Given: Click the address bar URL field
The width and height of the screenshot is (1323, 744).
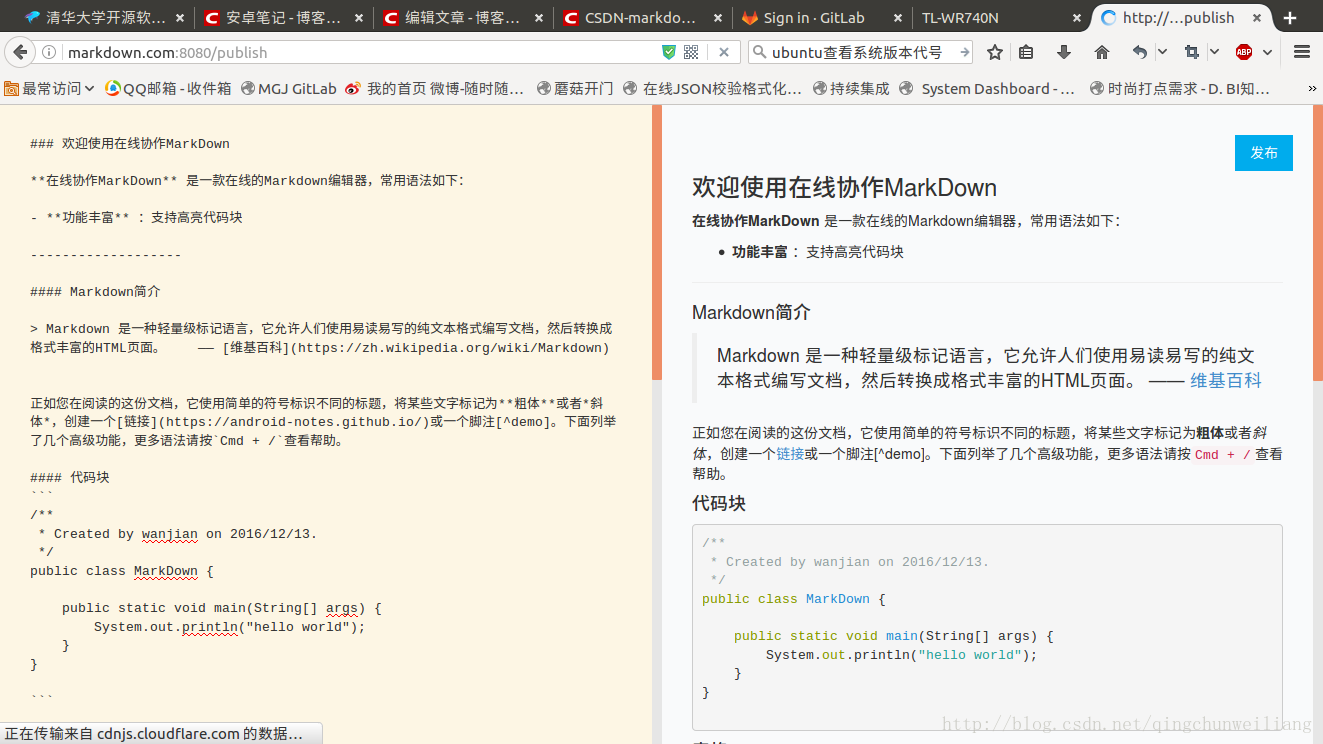Looking at the screenshot, I should (x=360, y=52).
